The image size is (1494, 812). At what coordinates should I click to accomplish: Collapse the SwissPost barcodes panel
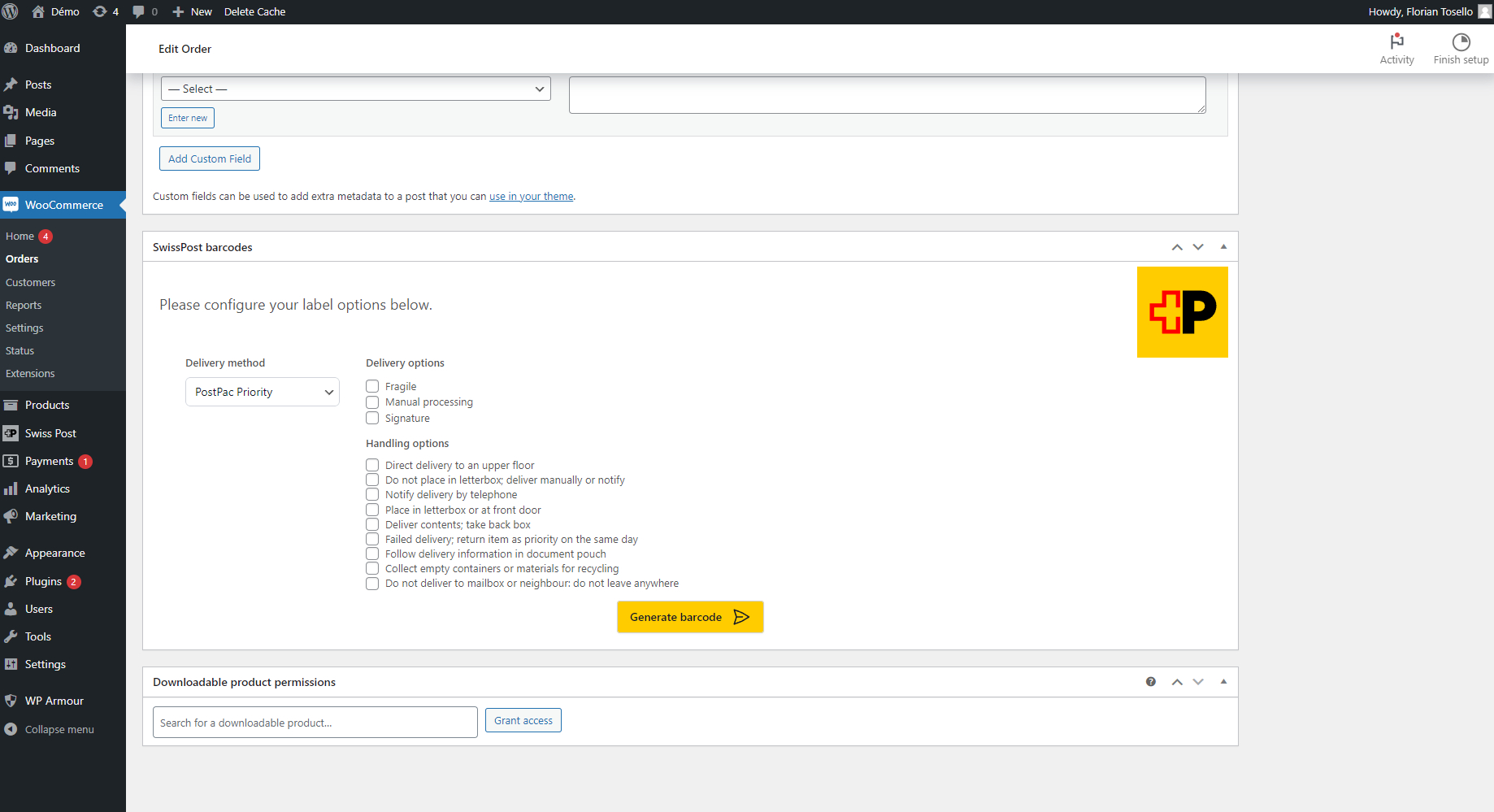(1224, 246)
